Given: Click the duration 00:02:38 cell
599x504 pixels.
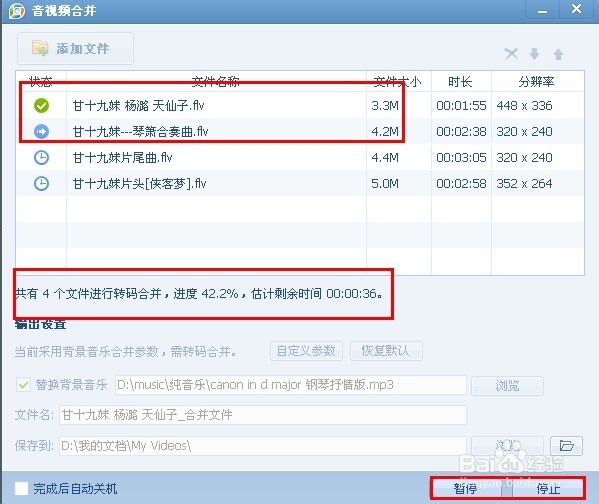Looking at the screenshot, I should [461, 131].
